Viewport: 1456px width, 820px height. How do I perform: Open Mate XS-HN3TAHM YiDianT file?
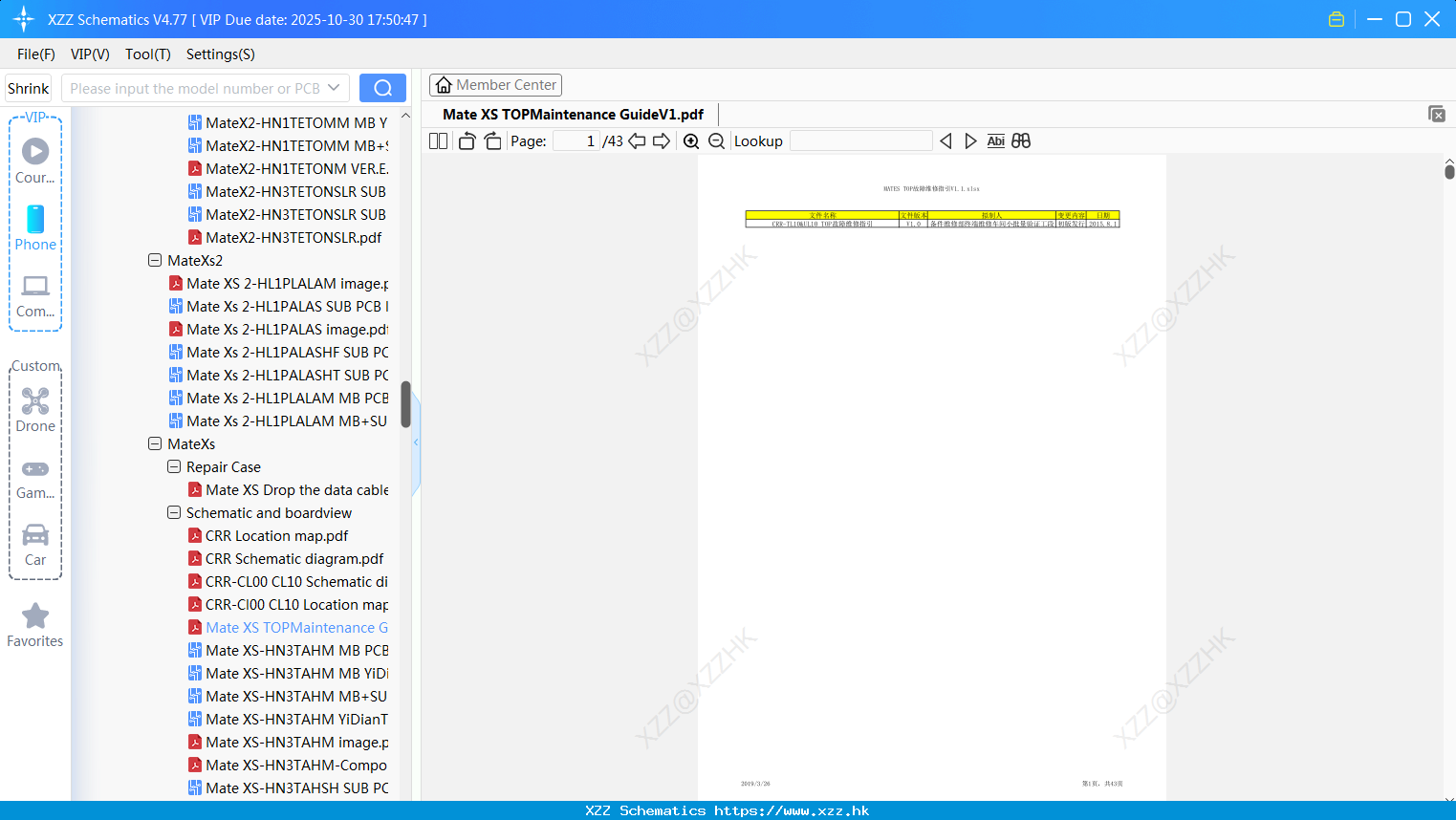[288, 720]
